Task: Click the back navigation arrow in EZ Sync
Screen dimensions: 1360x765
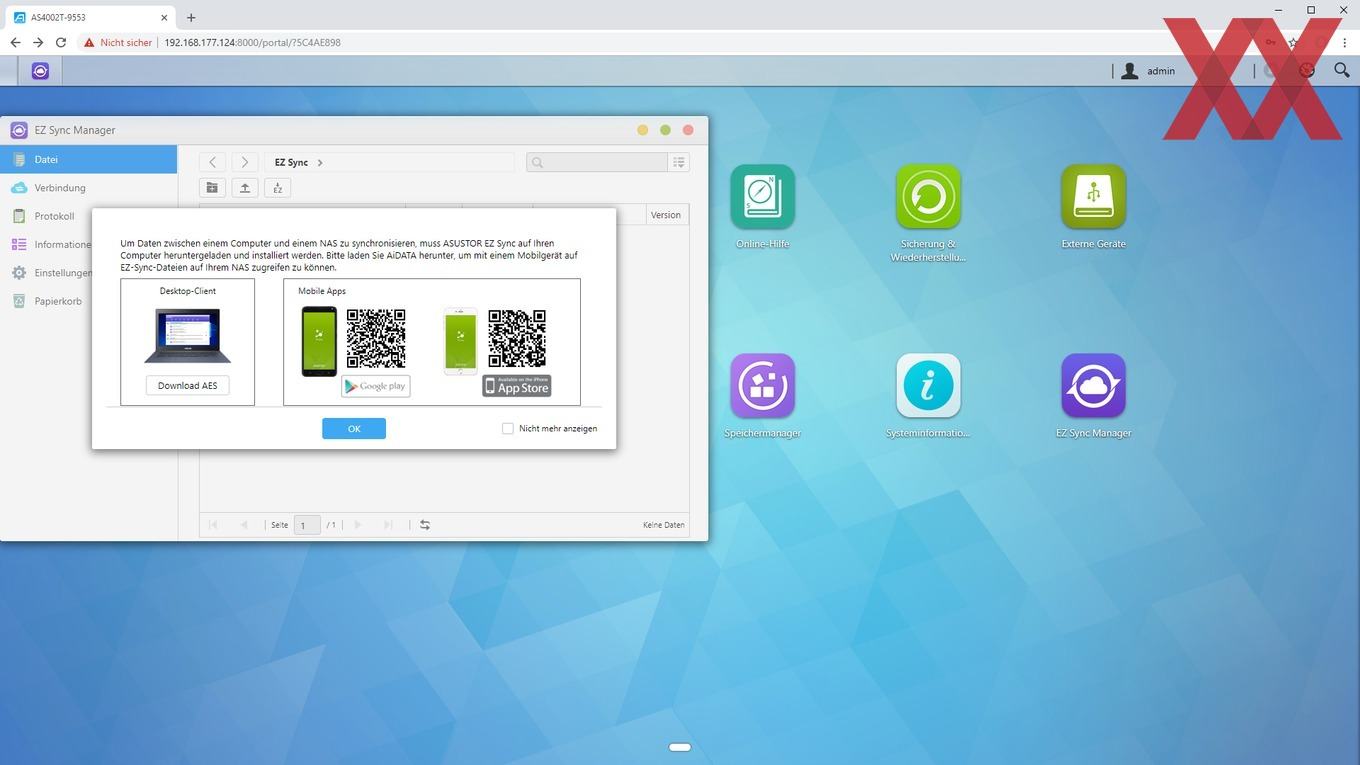Action: pyautogui.click(x=212, y=162)
